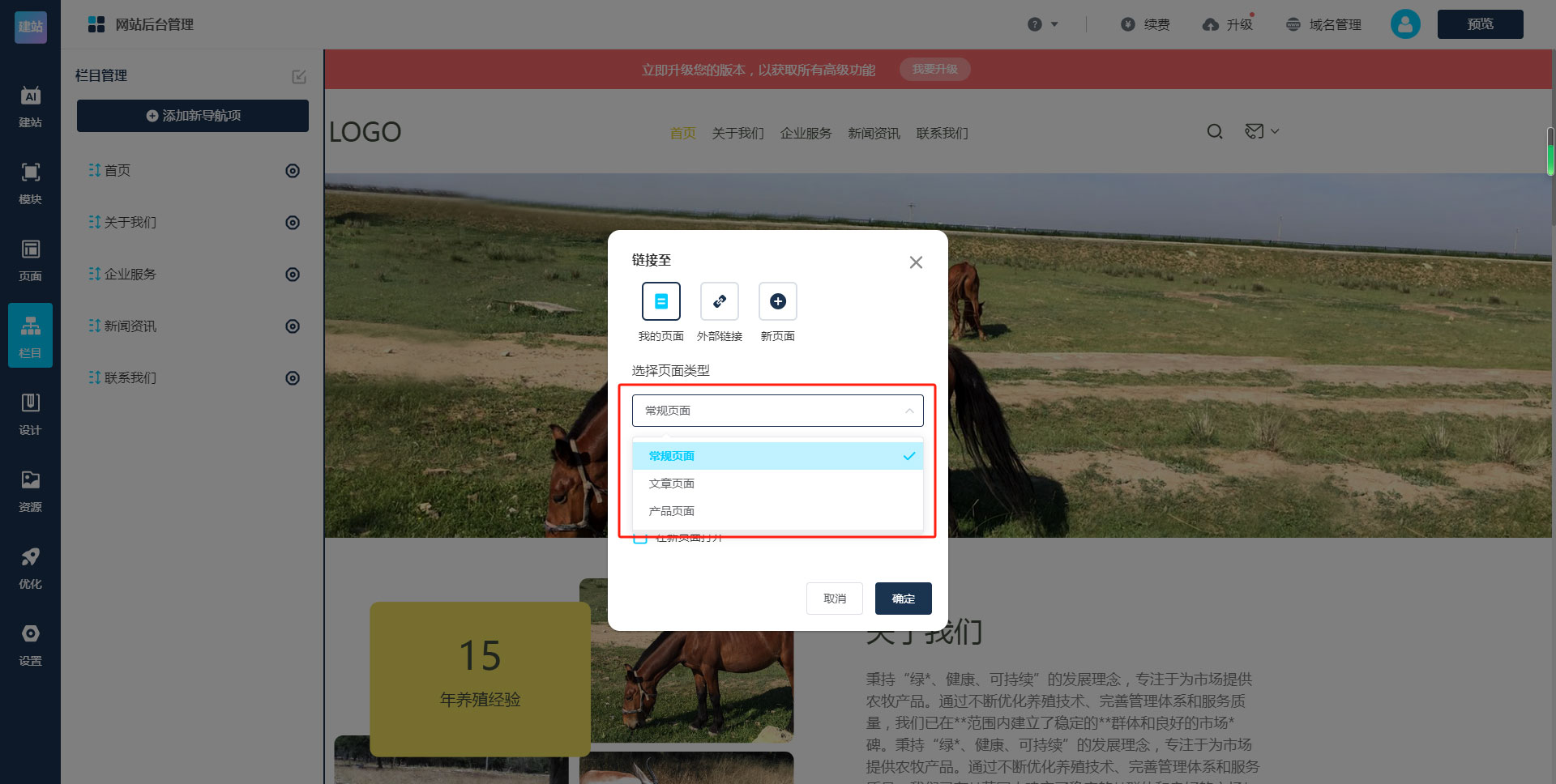Open the 设置 settings sidebar section
Image resolution: width=1556 pixels, height=784 pixels.
point(30,646)
